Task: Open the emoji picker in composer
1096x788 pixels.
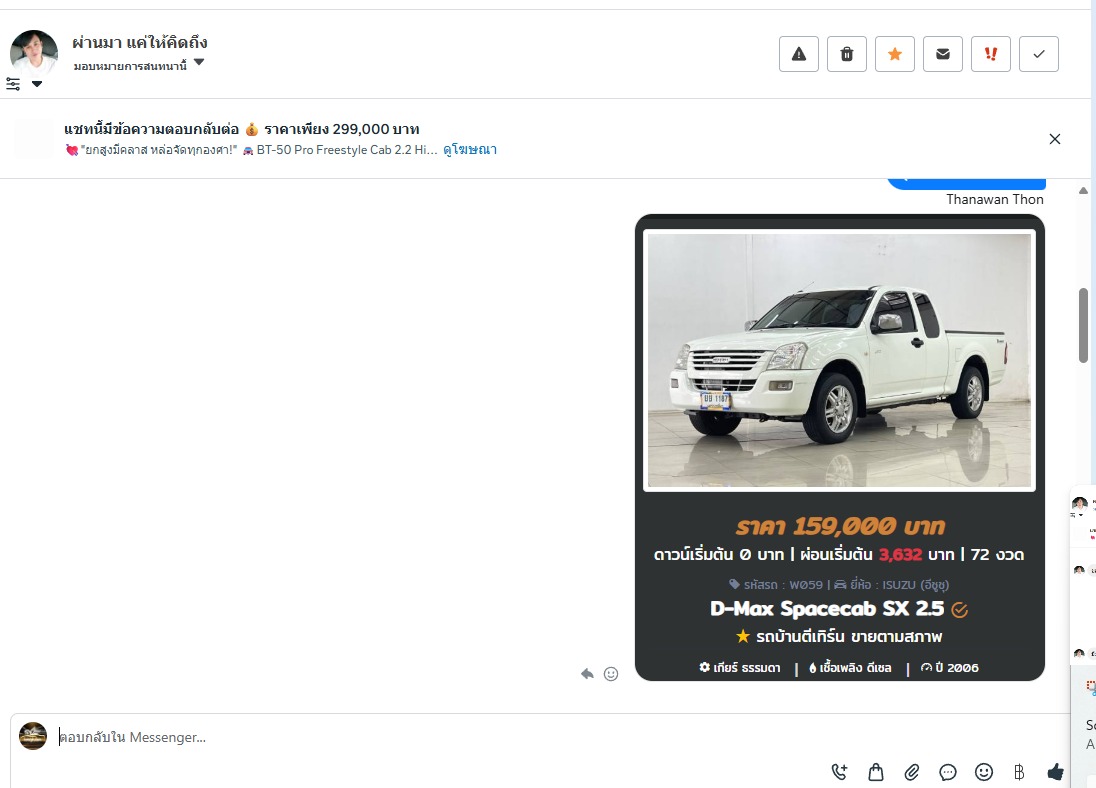Action: point(983,772)
